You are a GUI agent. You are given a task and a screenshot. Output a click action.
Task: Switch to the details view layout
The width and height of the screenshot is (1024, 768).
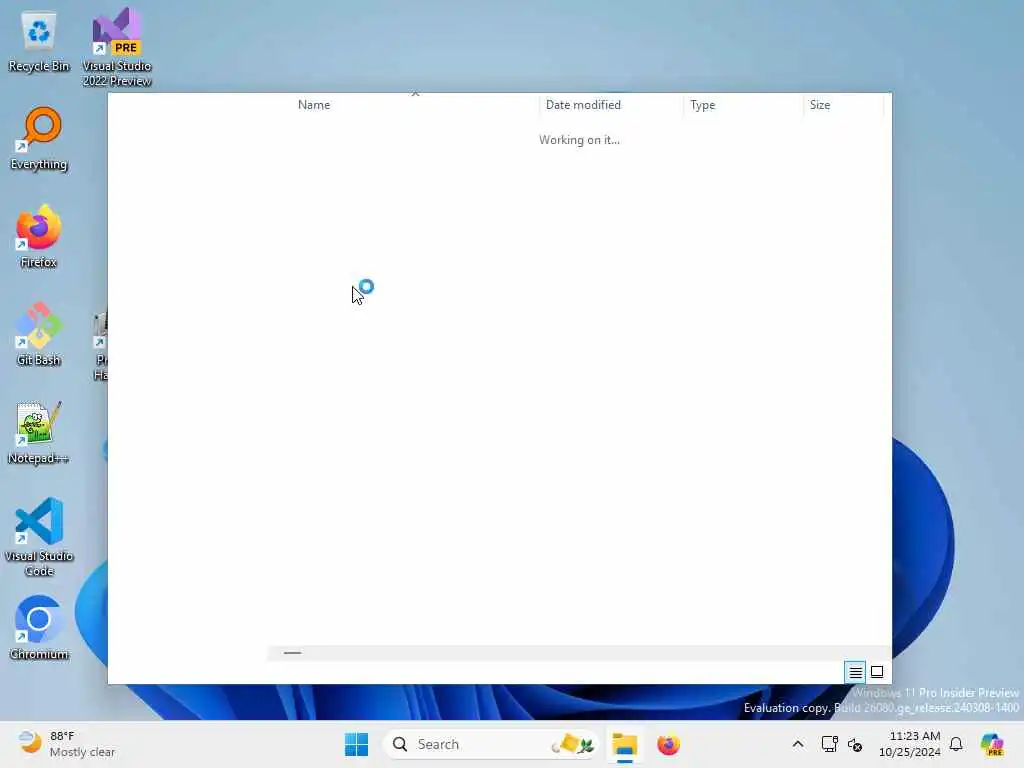click(855, 672)
